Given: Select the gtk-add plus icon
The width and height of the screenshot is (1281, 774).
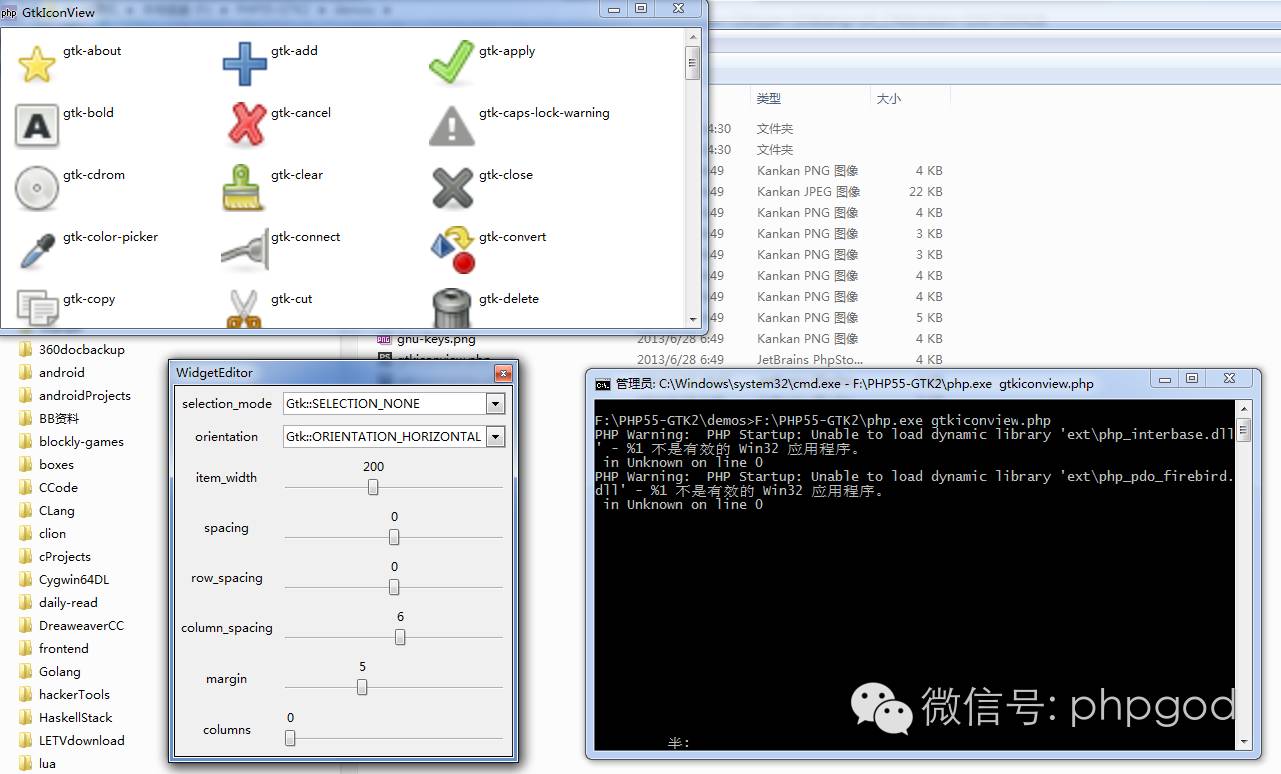Looking at the screenshot, I should pos(245,64).
